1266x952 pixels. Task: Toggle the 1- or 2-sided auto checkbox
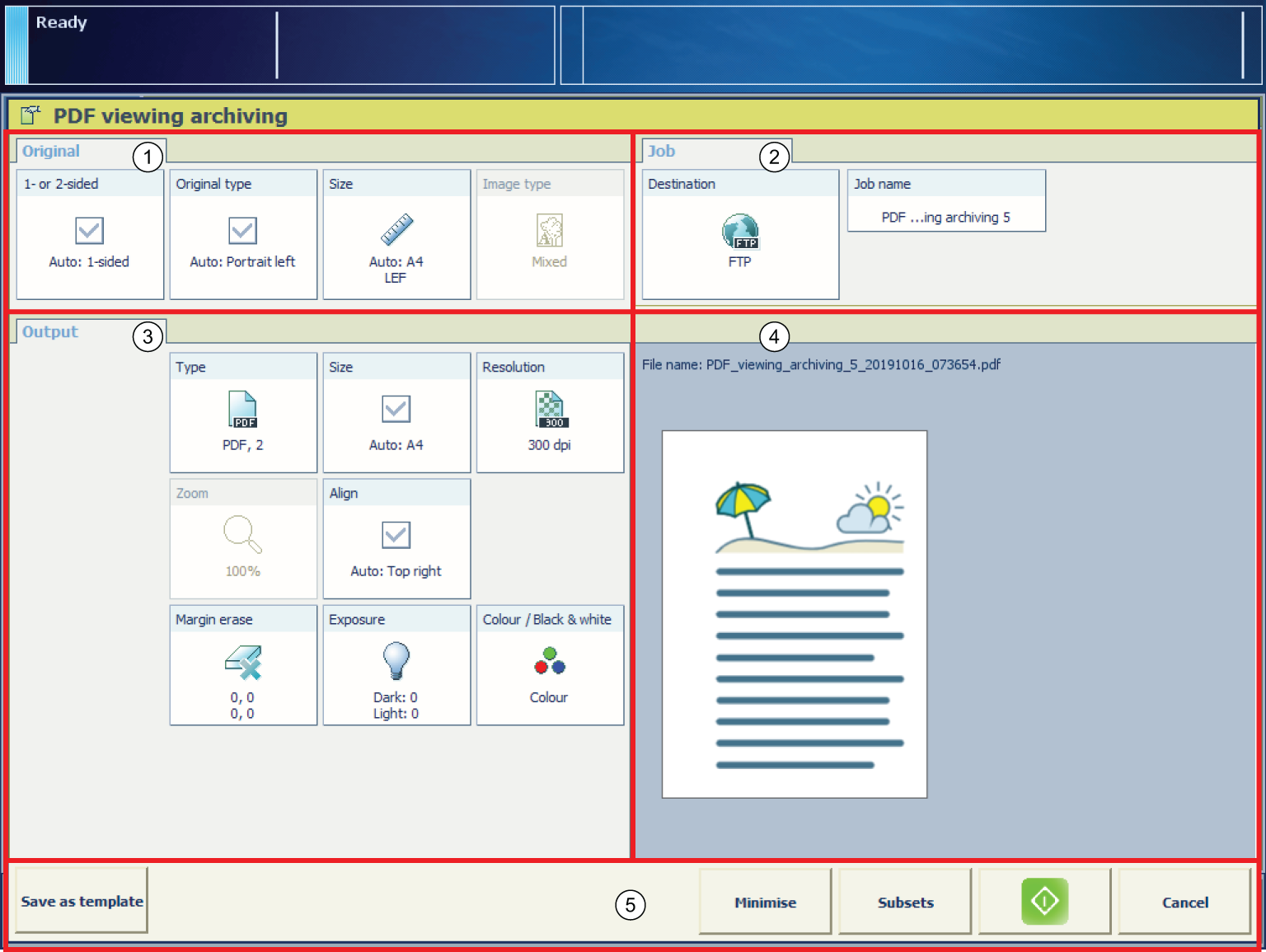click(x=89, y=231)
